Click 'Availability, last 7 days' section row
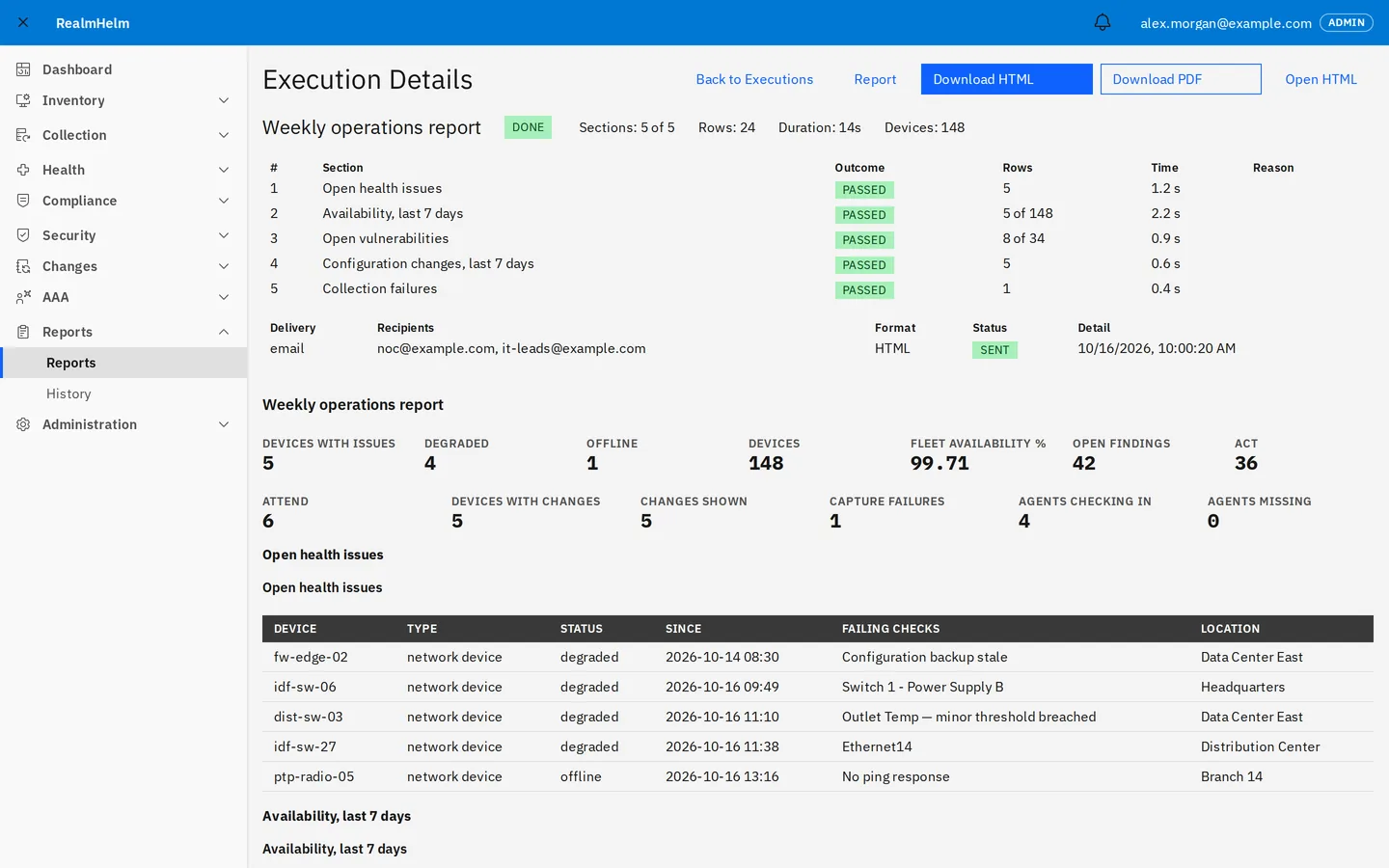This screenshot has height=868, width=1389. pyautogui.click(x=818, y=213)
